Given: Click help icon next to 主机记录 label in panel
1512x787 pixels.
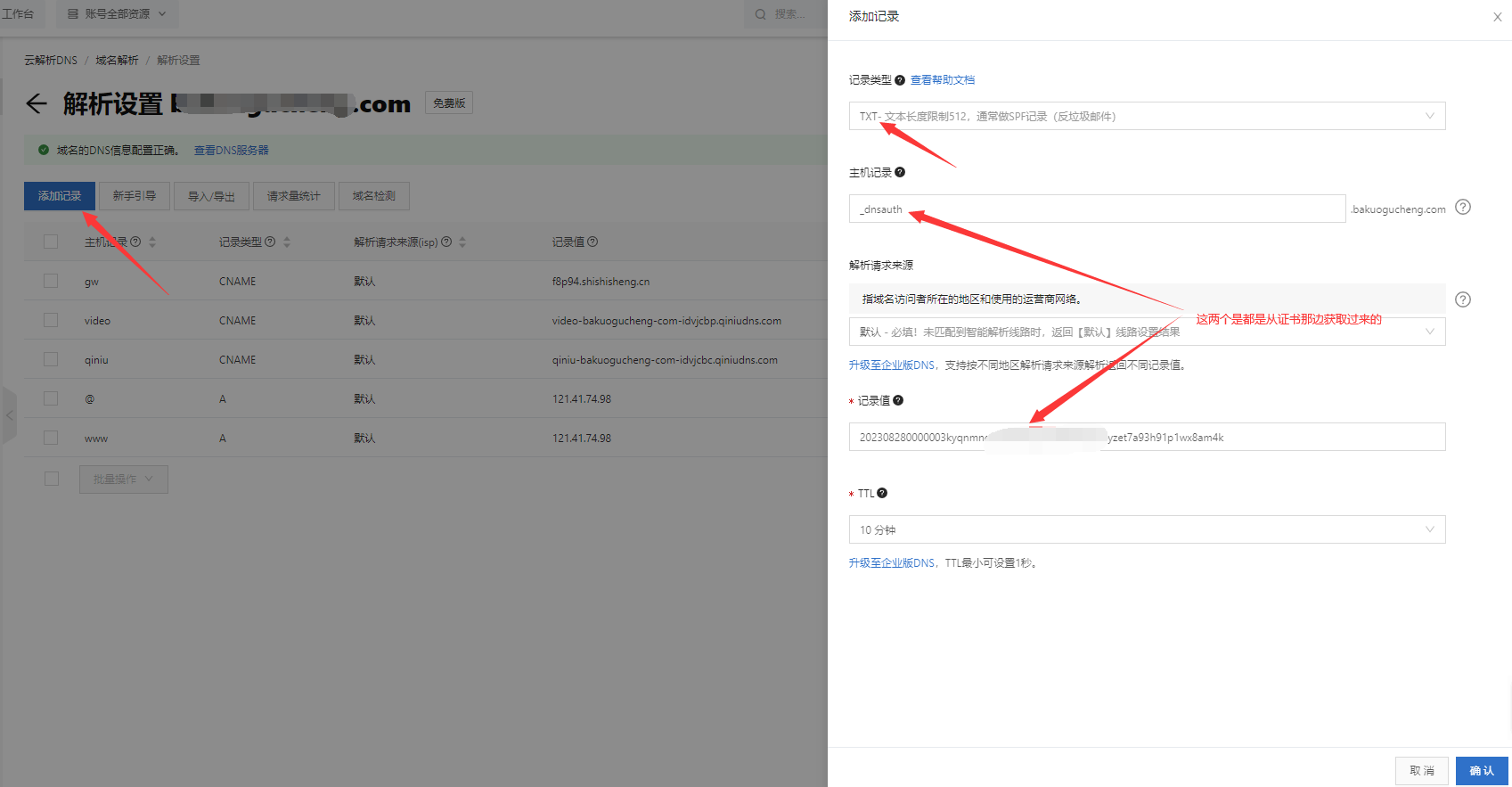Looking at the screenshot, I should (900, 173).
